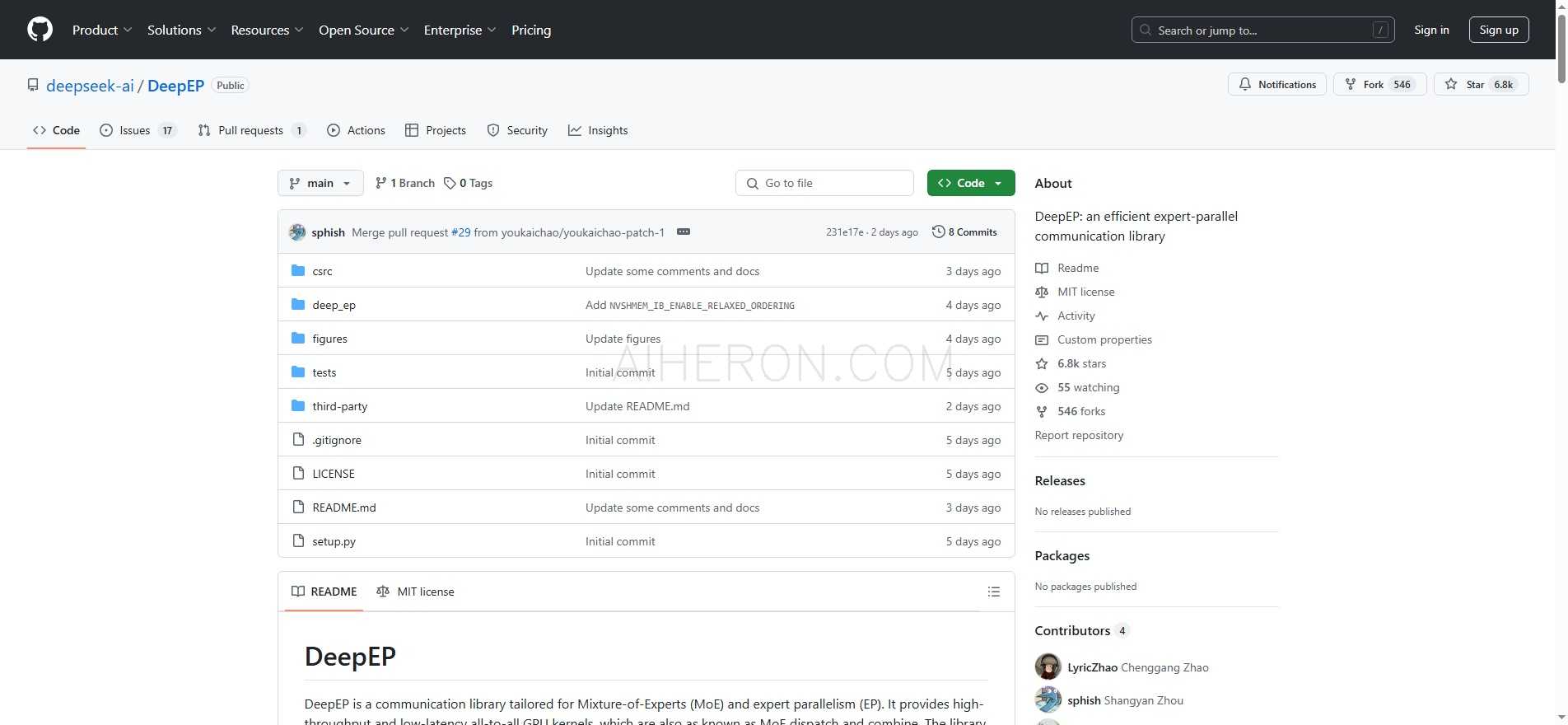
Task: Open pull request #29 link
Action: click(x=461, y=232)
